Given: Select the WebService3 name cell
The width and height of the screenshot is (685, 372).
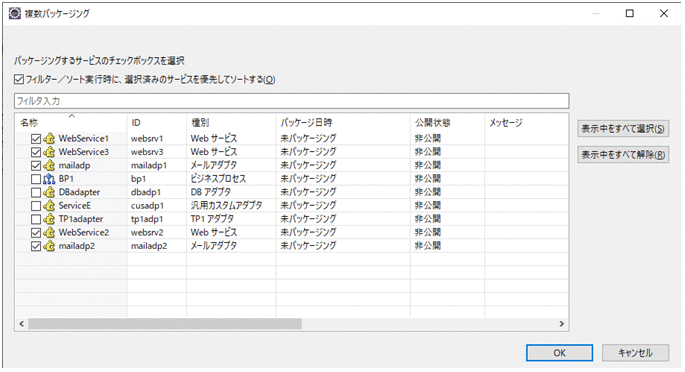Looking at the screenshot, I should tap(83, 152).
